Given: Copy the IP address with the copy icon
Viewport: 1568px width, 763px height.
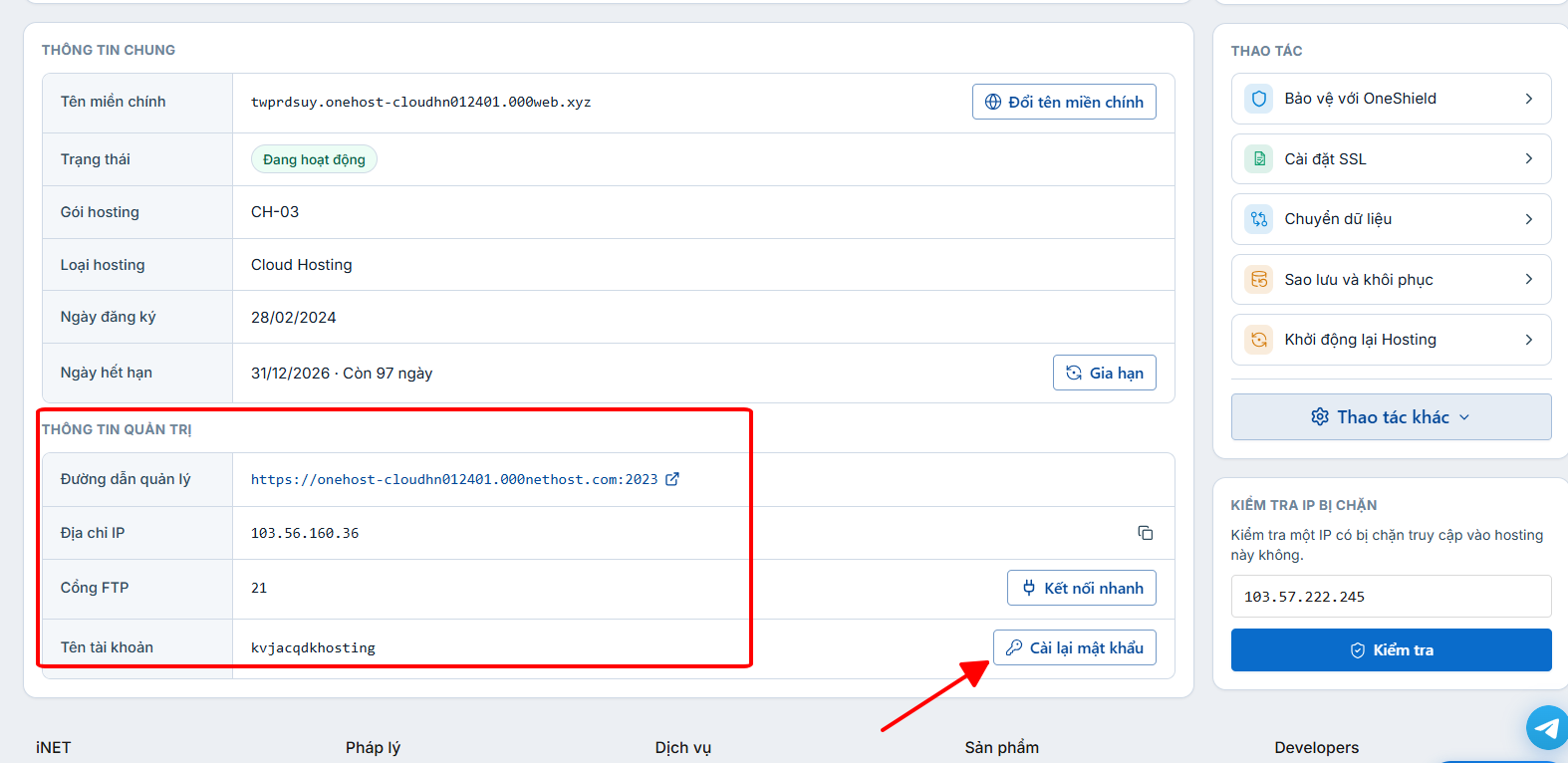Looking at the screenshot, I should [1146, 533].
